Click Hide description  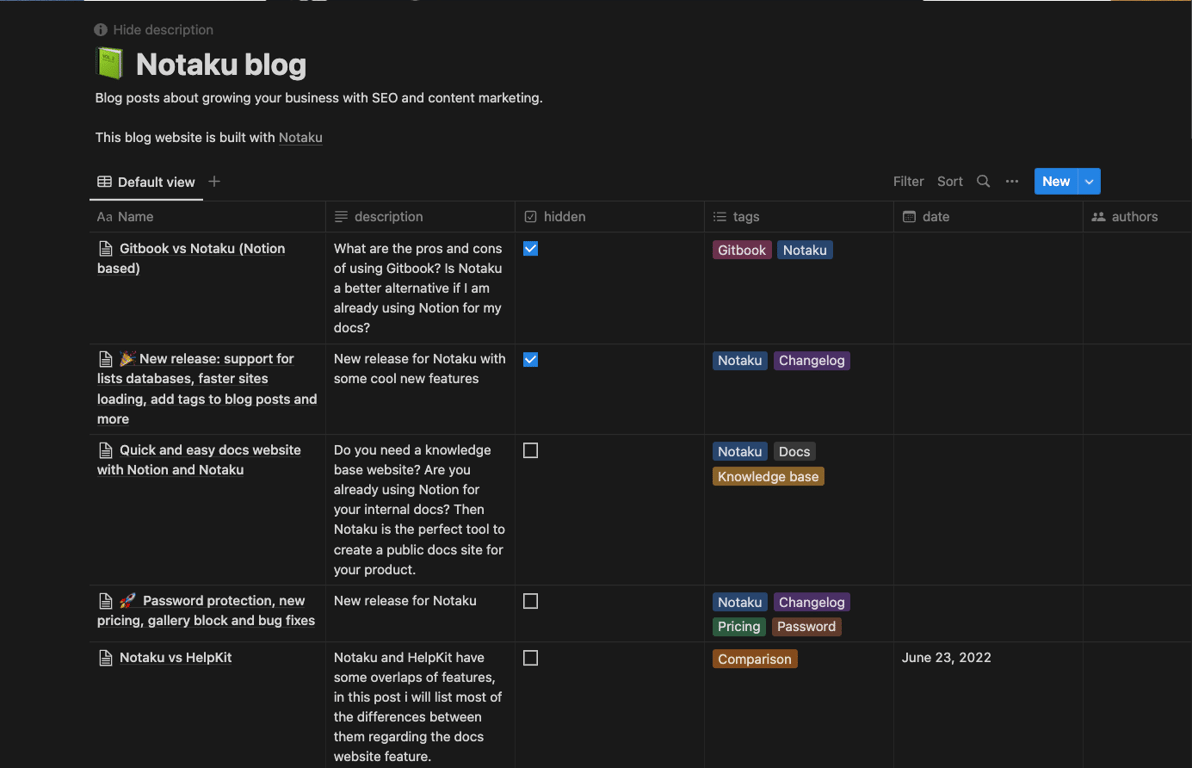[163, 30]
